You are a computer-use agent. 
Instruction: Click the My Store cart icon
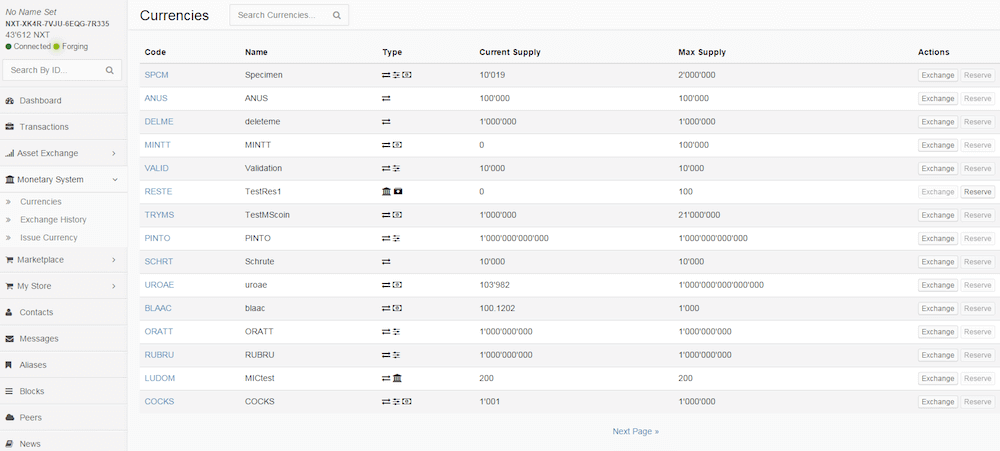10,286
